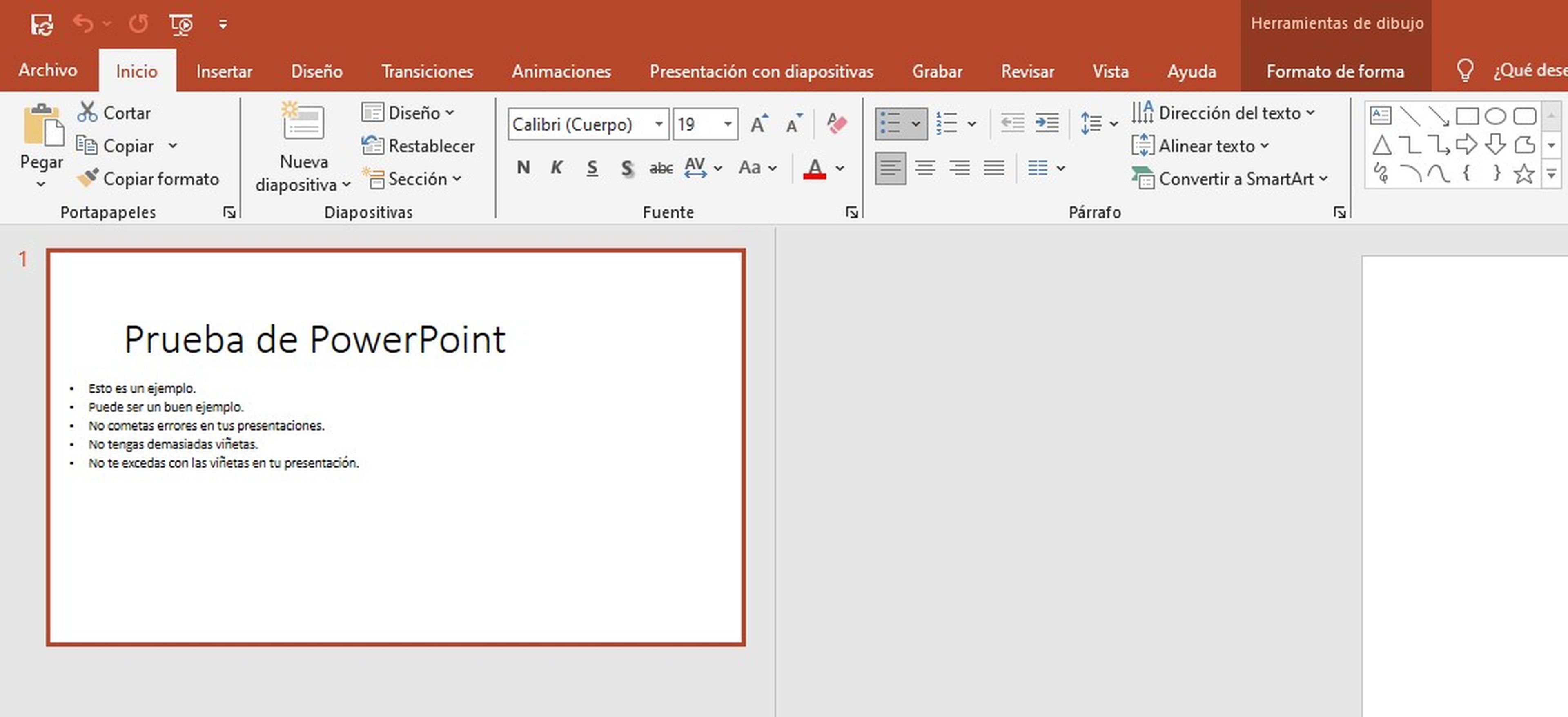Screen dimensions: 1568x717
Task: Open the Transiciones tab
Action: [x=427, y=71]
